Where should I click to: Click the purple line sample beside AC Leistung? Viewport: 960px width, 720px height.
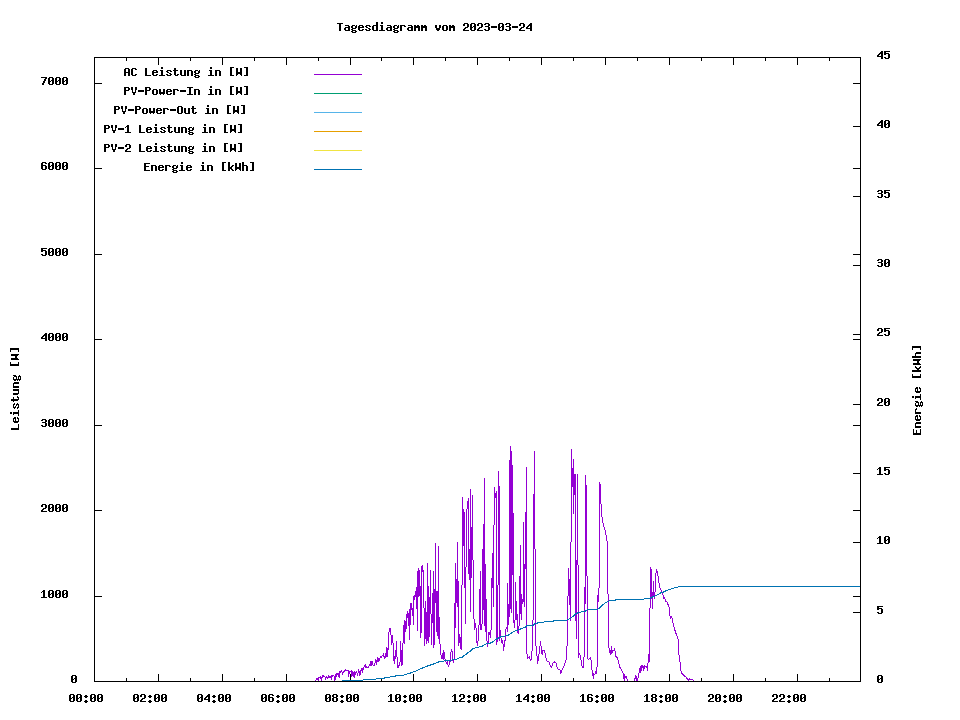(337, 74)
